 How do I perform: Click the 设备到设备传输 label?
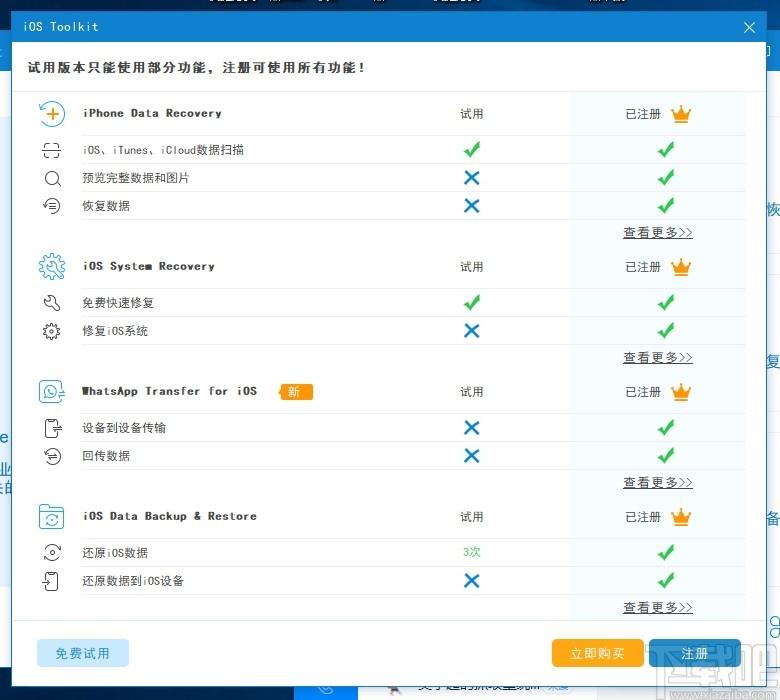124,428
